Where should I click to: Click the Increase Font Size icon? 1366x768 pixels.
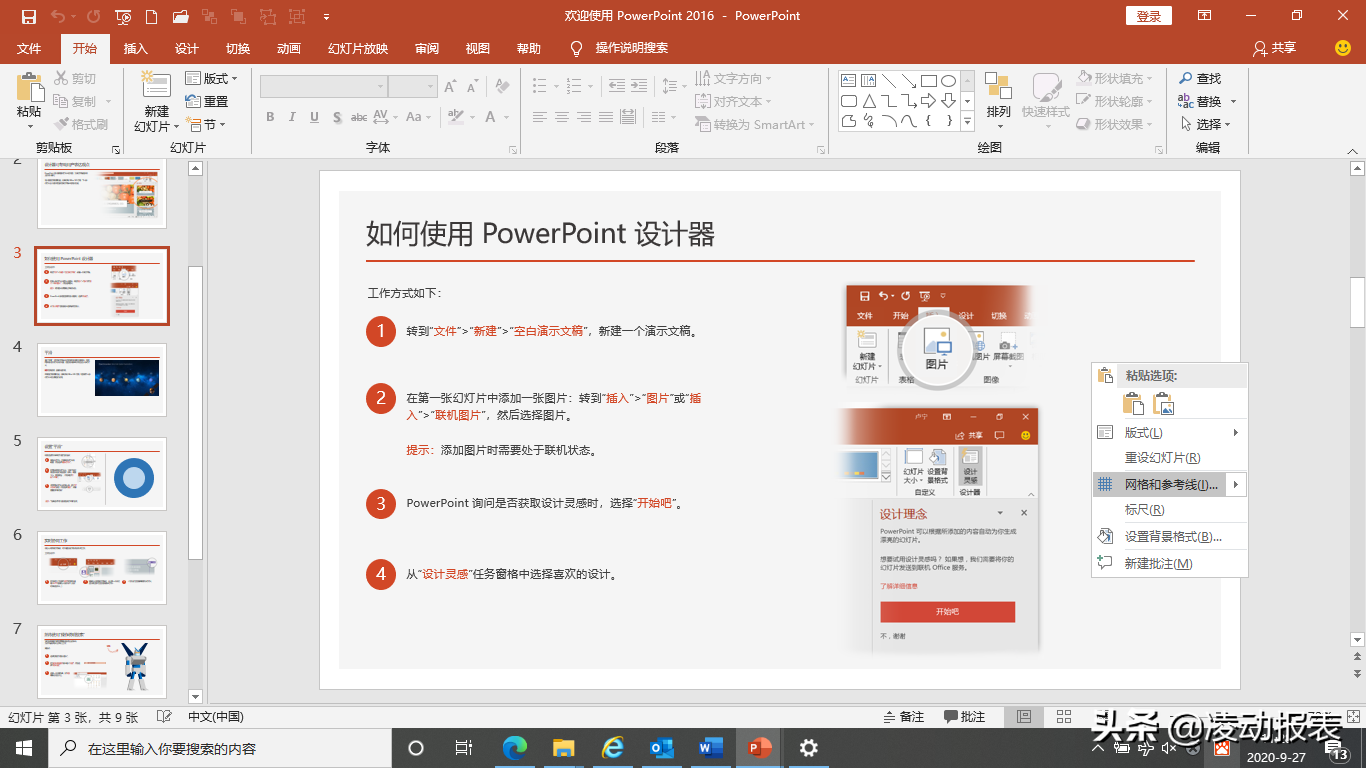tap(450, 87)
